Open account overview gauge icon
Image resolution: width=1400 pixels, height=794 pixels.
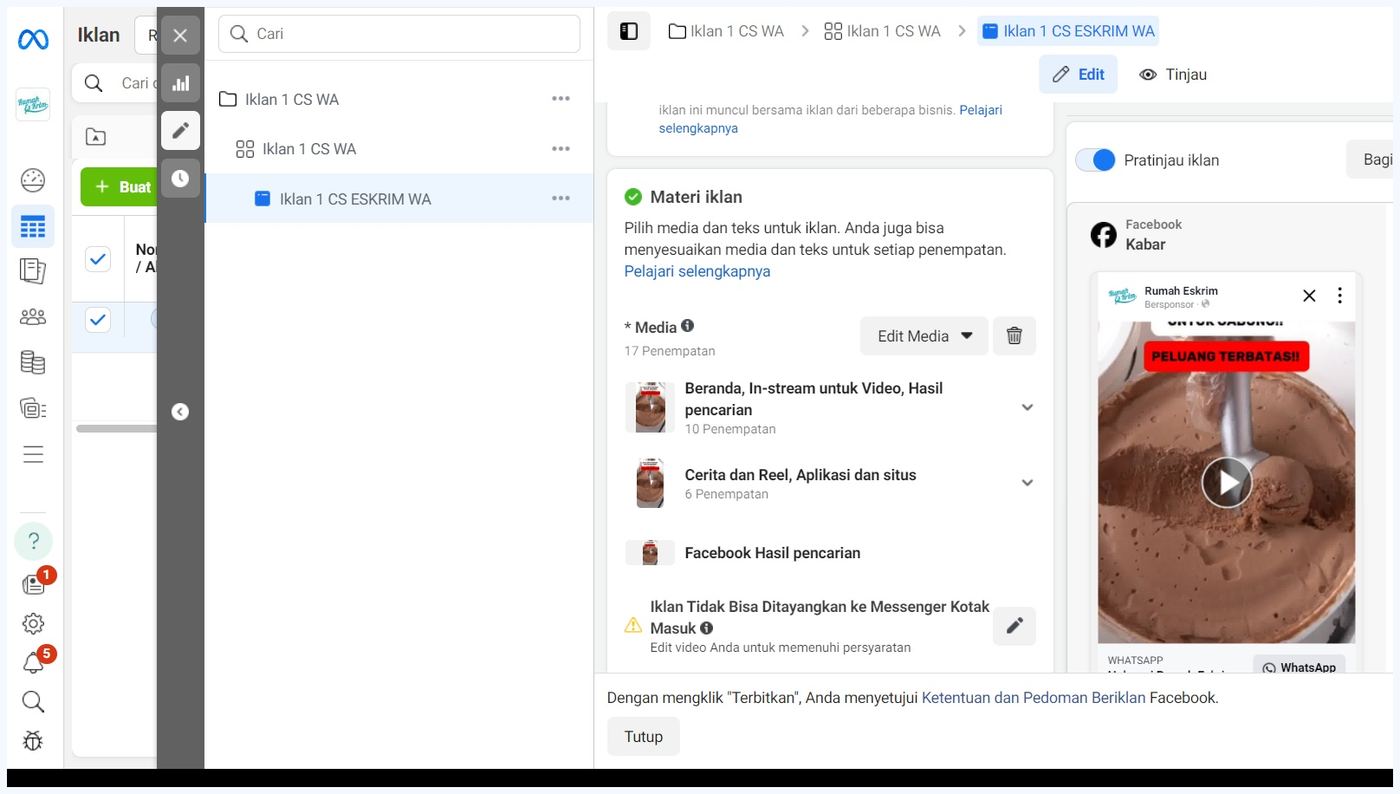[x=33, y=180]
